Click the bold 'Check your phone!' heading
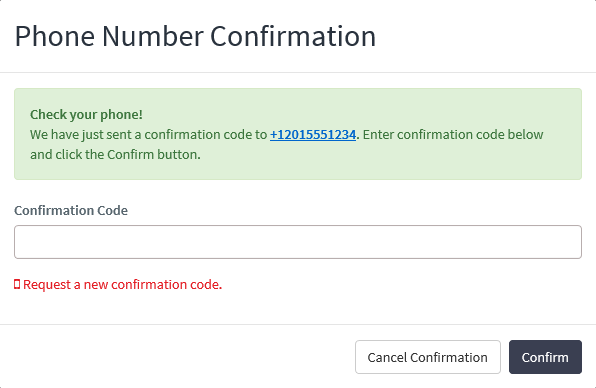Image resolution: width=596 pixels, height=388 pixels. pos(86,114)
